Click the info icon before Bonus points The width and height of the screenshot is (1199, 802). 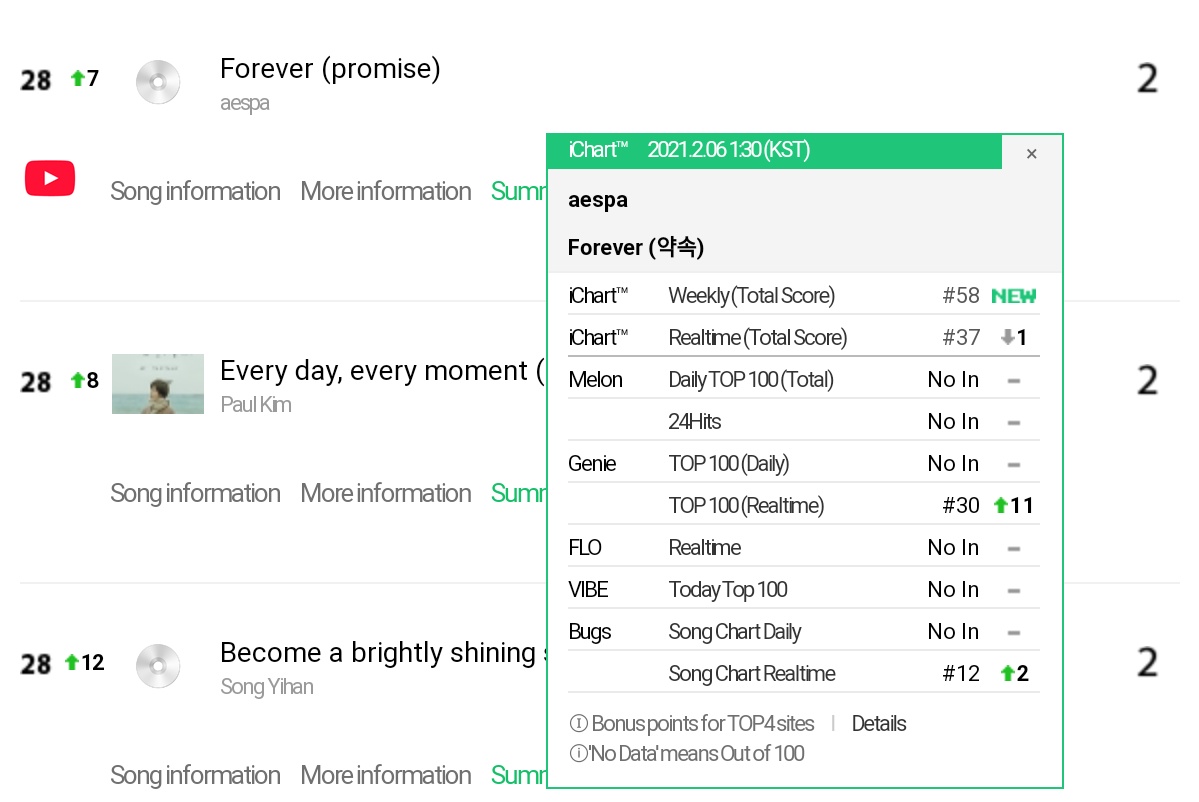(579, 723)
